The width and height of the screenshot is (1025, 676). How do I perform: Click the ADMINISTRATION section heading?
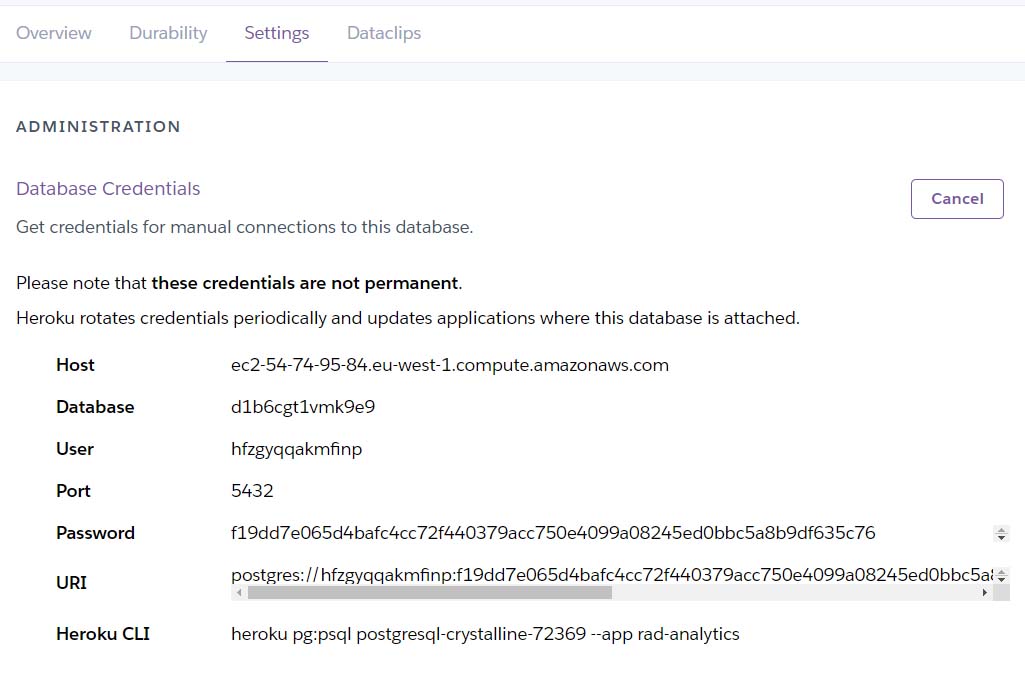(x=98, y=127)
